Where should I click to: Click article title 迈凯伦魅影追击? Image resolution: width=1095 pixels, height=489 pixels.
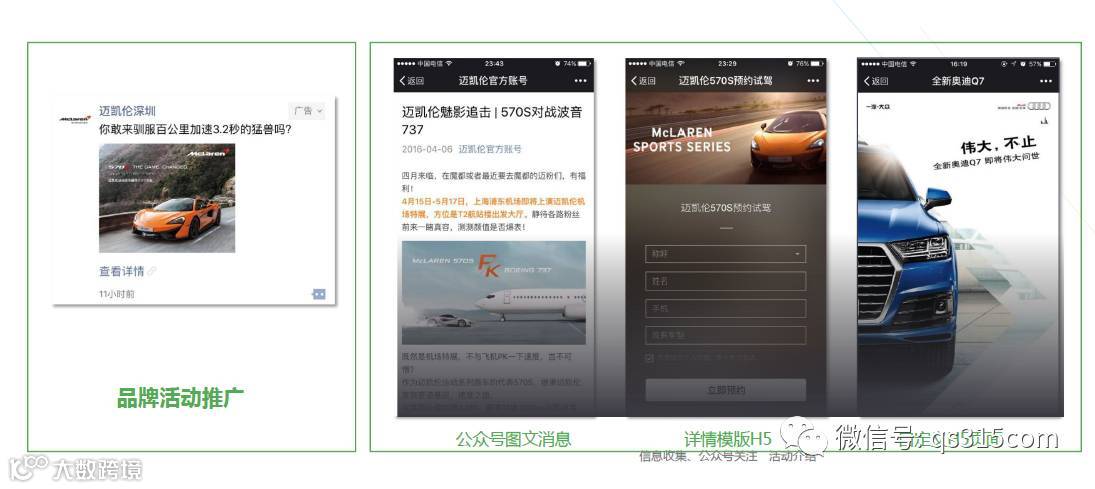(x=492, y=120)
